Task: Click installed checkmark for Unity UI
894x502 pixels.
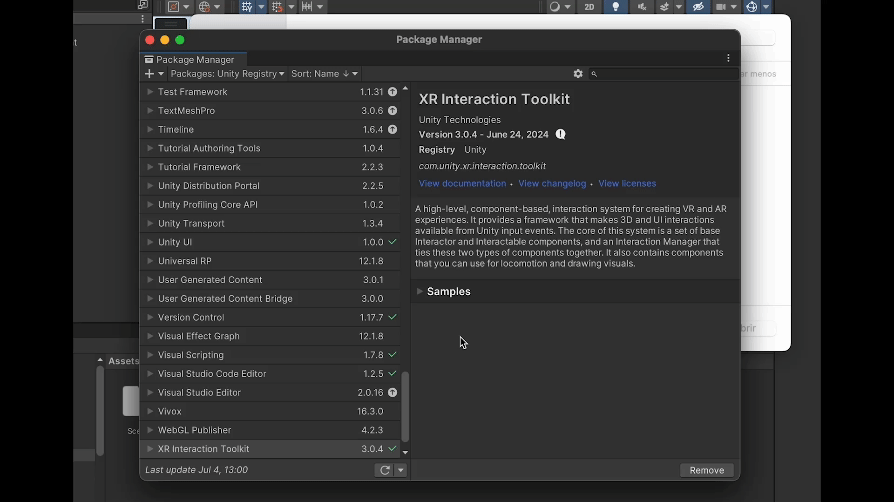Action: pyautogui.click(x=392, y=242)
